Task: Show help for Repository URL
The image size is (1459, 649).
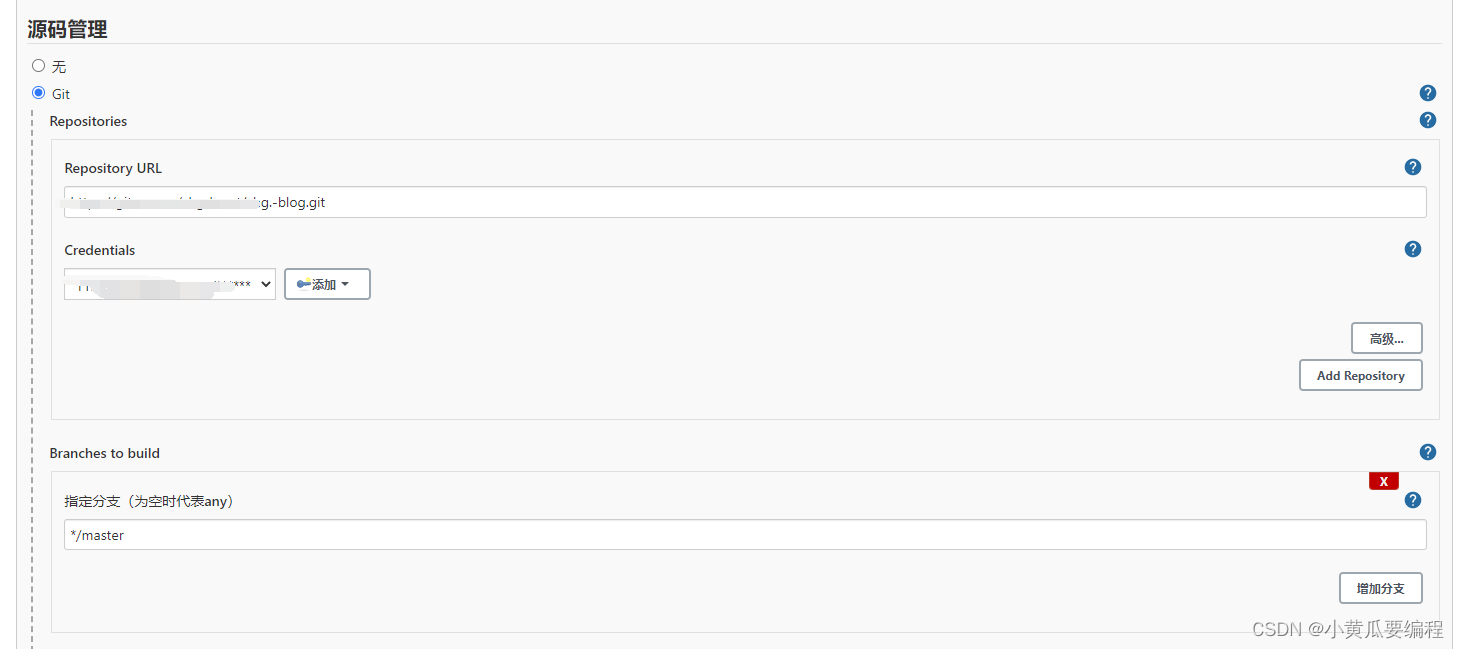Action: point(1412,167)
